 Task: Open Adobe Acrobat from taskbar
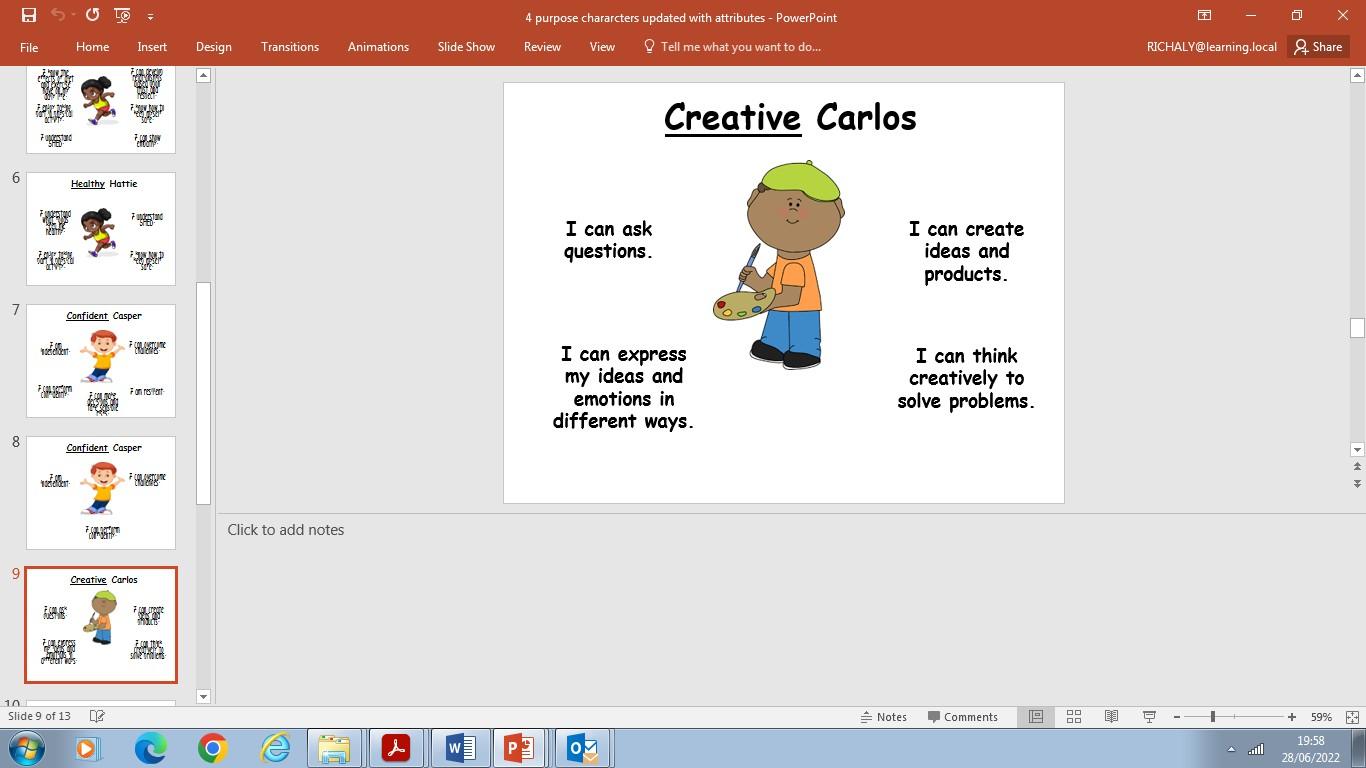click(x=396, y=748)
